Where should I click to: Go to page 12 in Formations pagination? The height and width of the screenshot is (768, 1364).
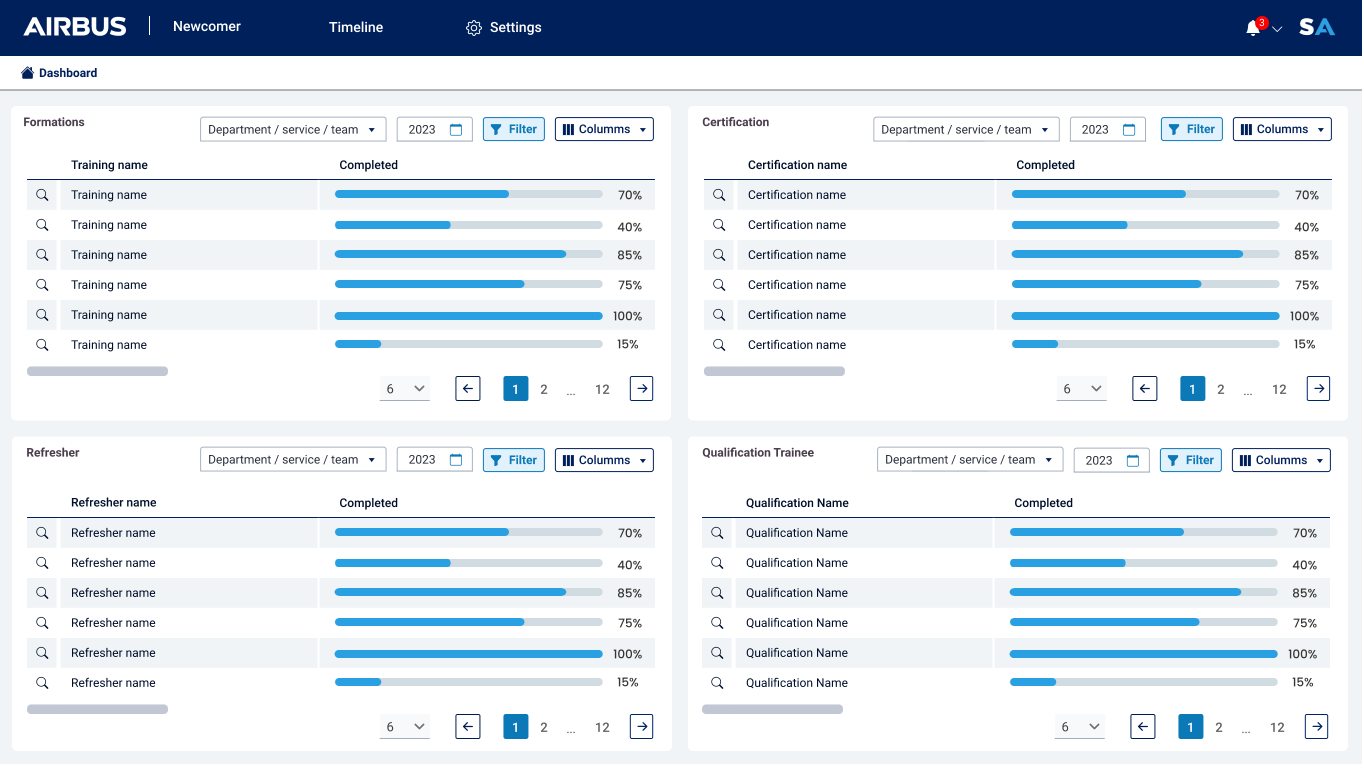(602, 389)
